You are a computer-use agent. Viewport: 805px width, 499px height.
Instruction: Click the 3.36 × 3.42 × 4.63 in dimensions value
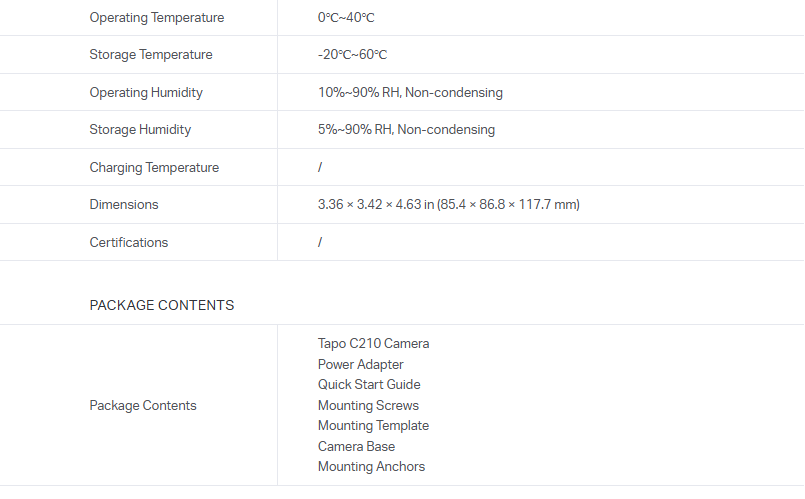pyautogui.click(x=448, y=205)
